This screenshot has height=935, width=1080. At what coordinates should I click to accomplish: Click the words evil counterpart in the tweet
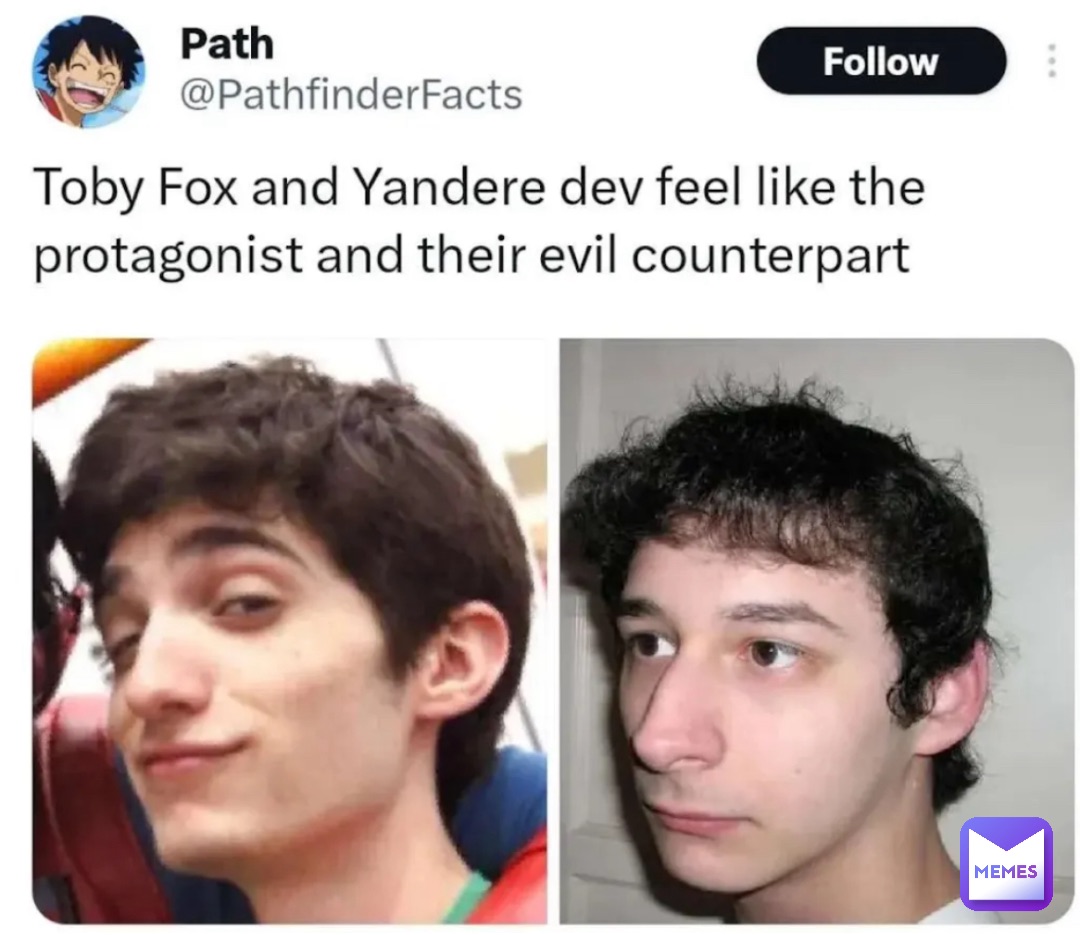click(x=723, y=256)
